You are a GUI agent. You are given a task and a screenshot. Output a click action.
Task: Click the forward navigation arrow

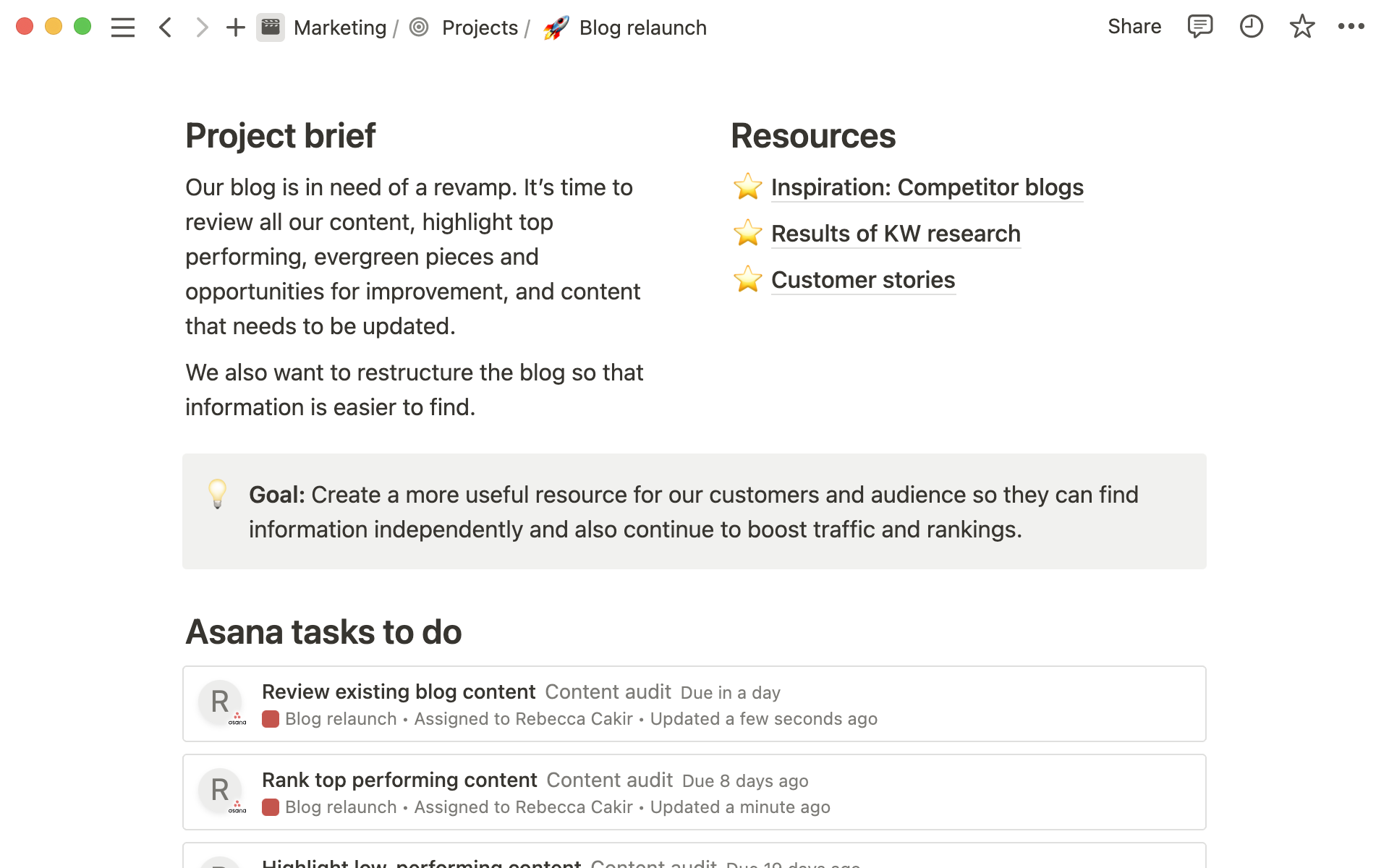point(200,27)
